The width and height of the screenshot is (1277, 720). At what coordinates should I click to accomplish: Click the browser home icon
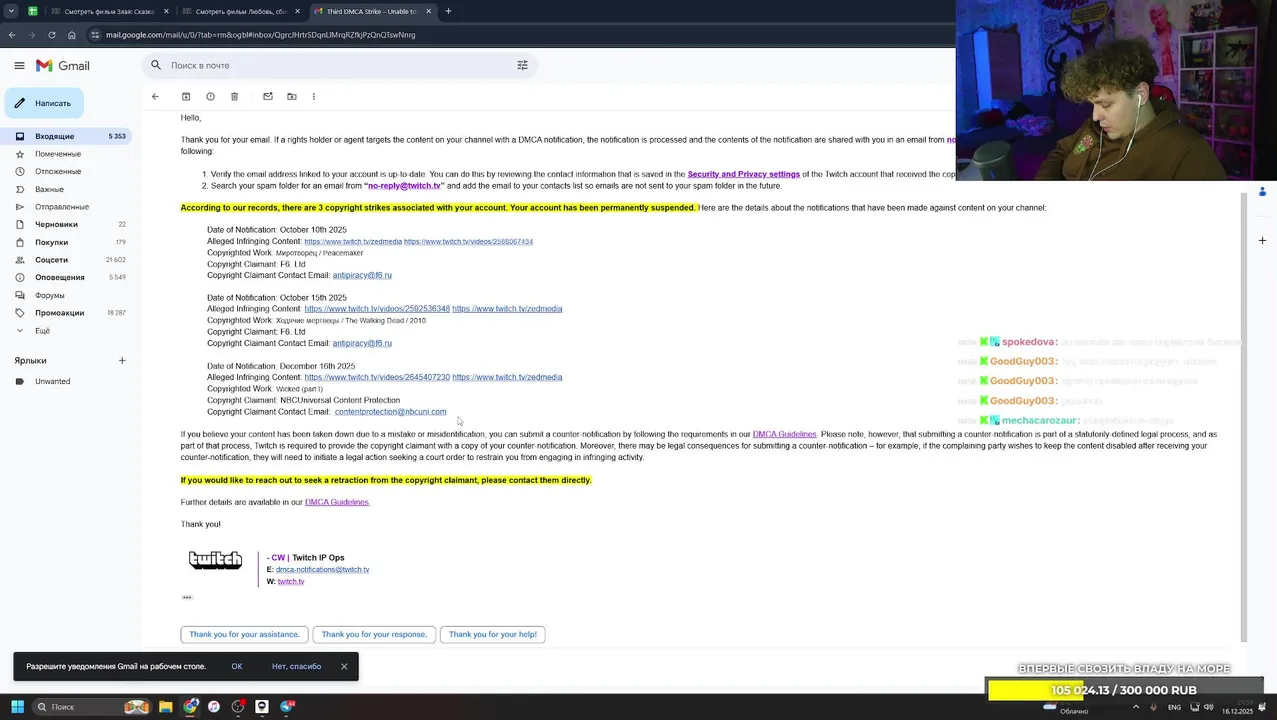[x=71, y=34]
